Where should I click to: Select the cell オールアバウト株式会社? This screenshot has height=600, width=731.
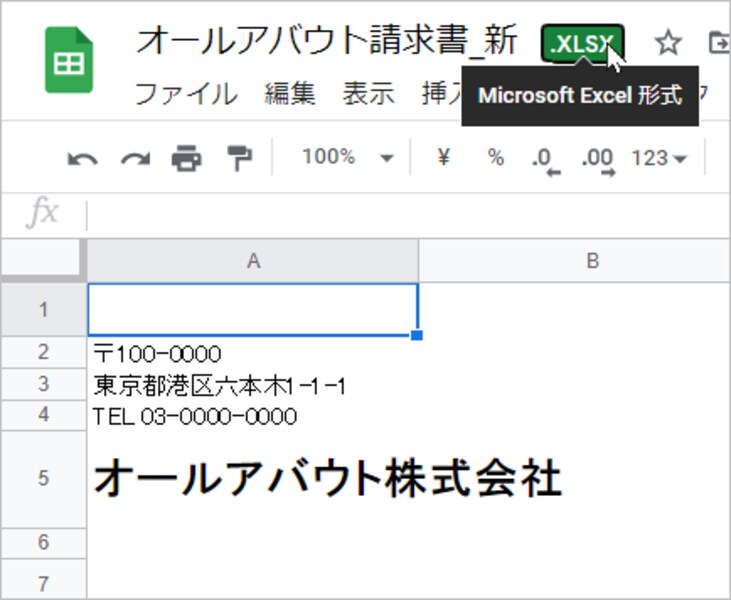(x=253, y=479)
